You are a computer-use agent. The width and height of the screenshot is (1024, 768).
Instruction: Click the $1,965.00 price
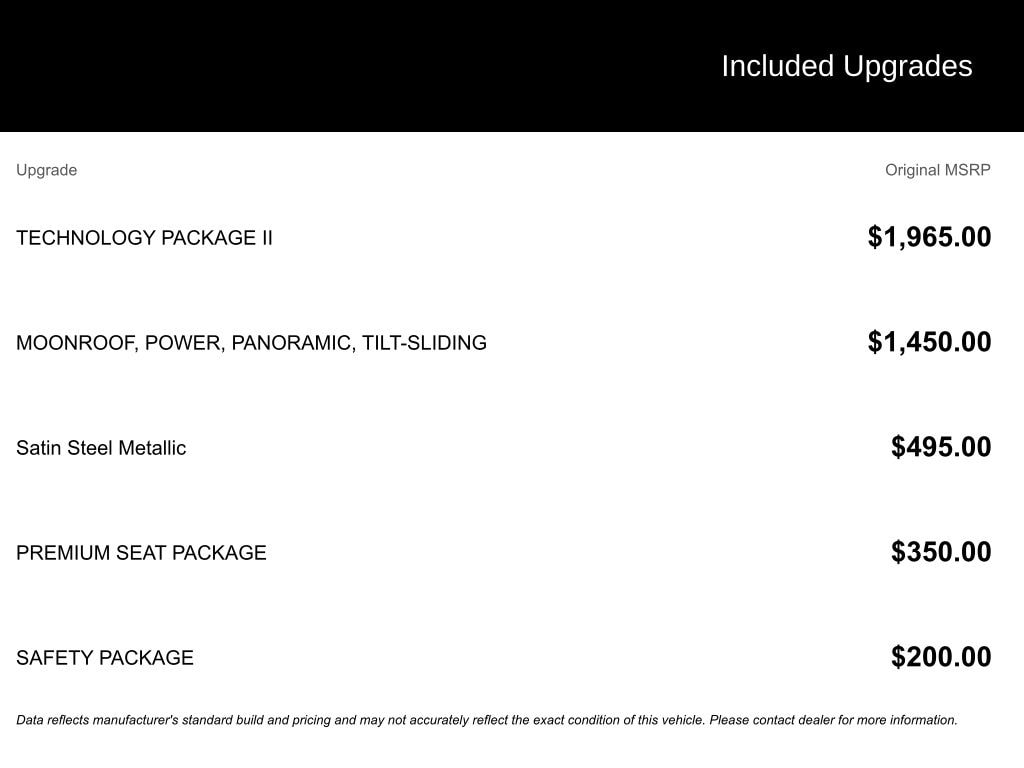tap(929, 237)
